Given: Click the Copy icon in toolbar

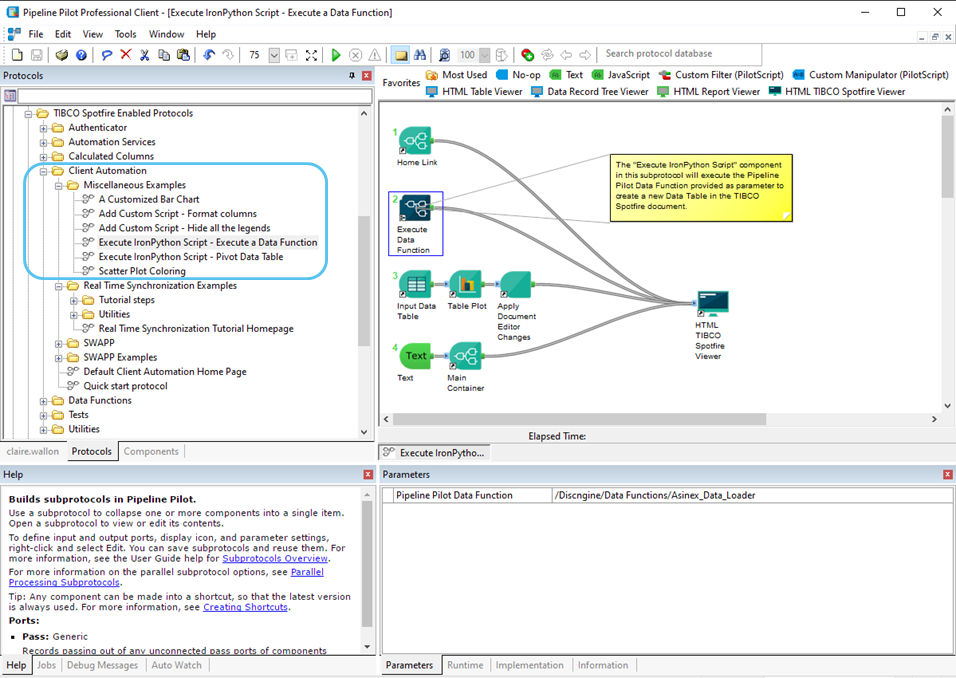Looking at the screenshot, I should point(163,55).
